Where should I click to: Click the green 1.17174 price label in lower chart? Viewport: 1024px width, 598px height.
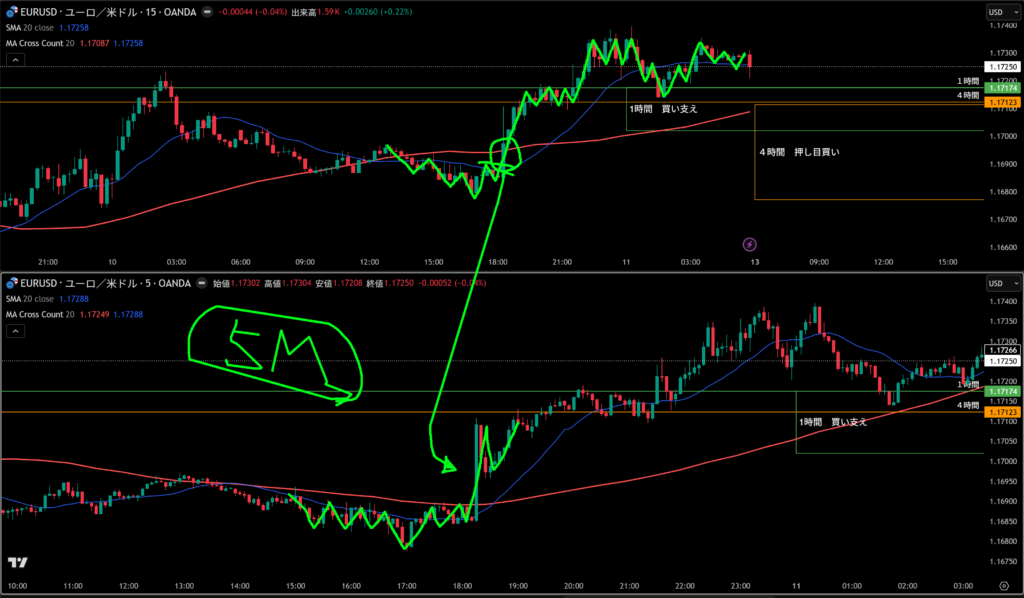coord(1001,391)
